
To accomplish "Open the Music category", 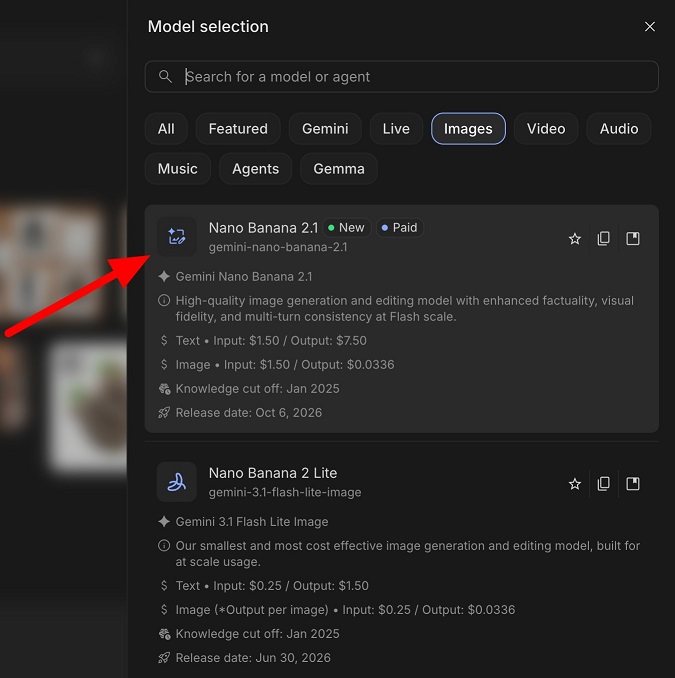I will [178, 169].
